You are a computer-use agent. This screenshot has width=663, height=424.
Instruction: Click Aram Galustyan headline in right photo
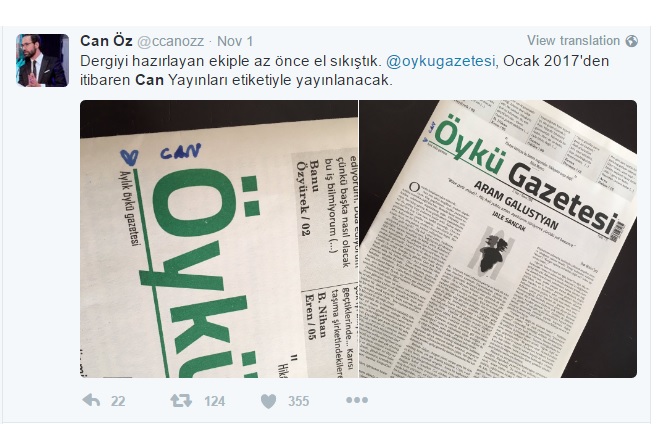pyautogui.click(x=516, y=205)
